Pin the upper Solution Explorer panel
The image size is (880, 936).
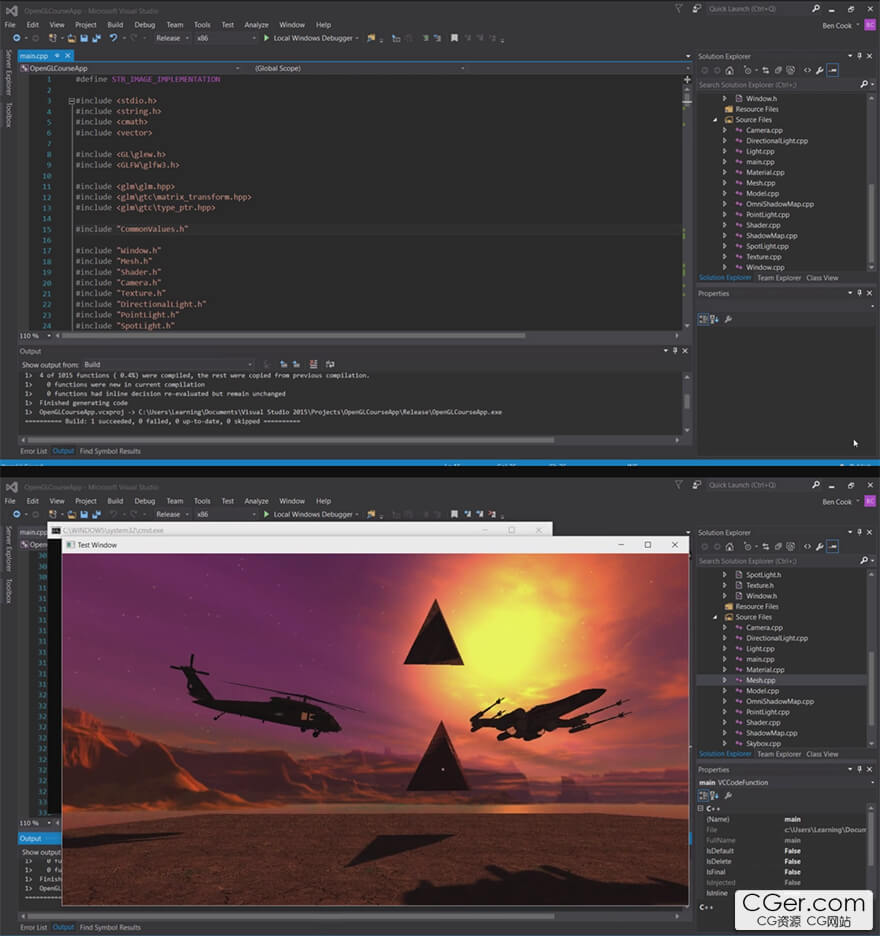pos(860,56)
